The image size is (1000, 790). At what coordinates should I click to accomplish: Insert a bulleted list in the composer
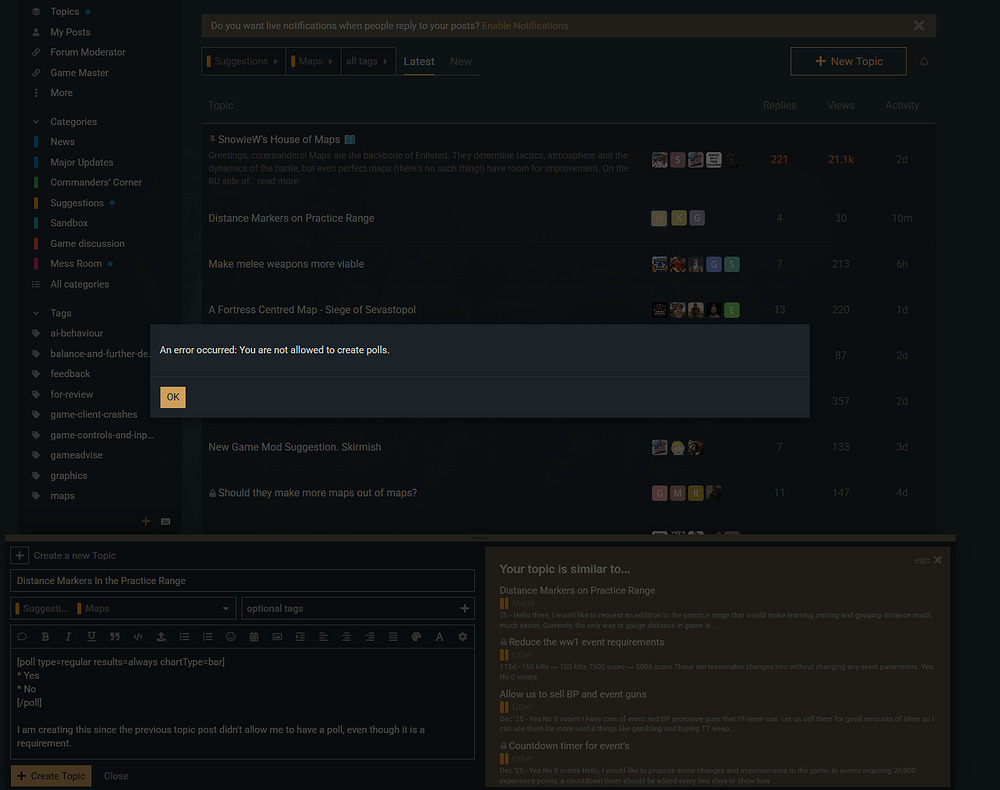(x=184, y=636)
